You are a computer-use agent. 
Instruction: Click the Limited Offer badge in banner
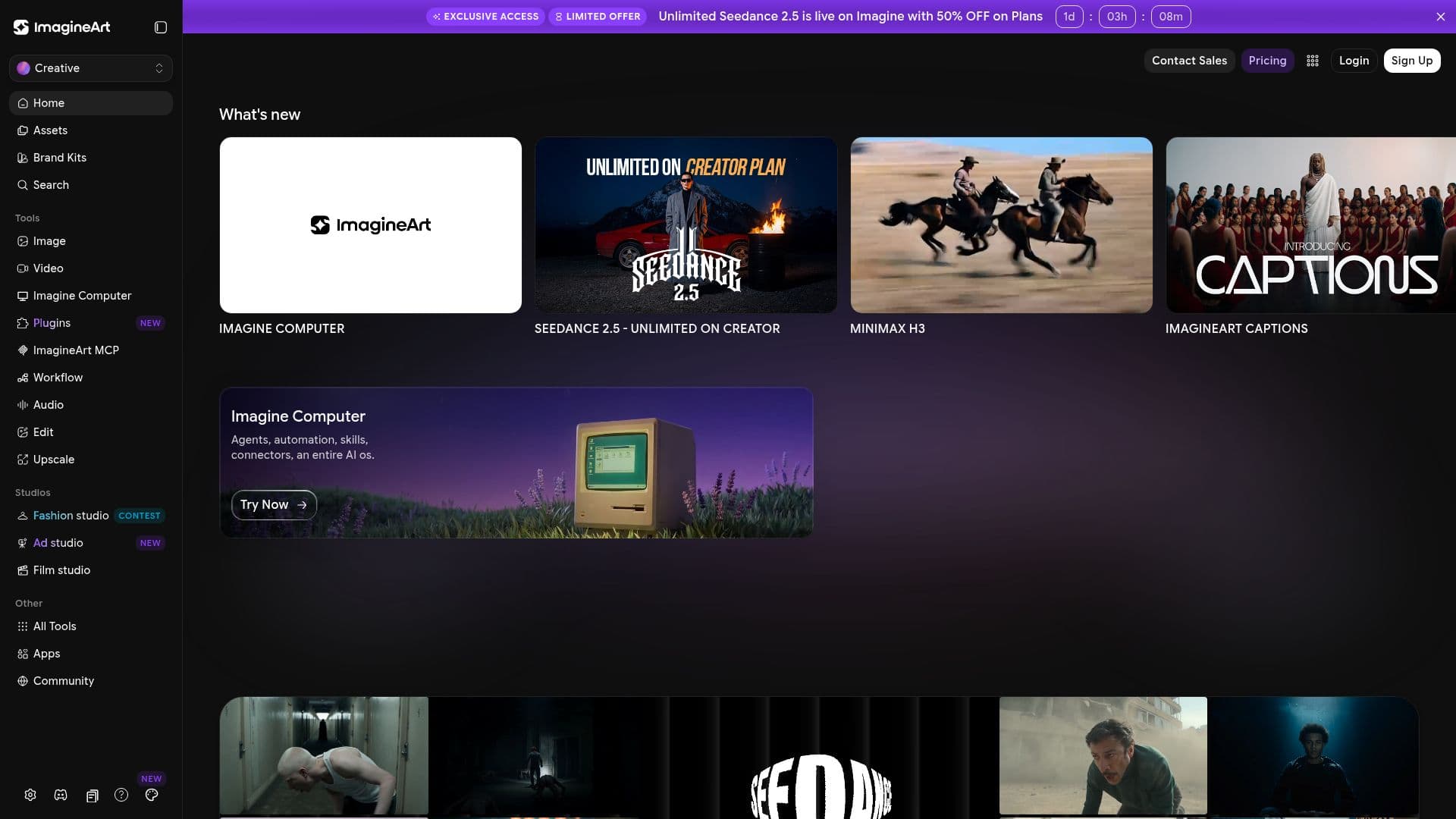(598, 17)
